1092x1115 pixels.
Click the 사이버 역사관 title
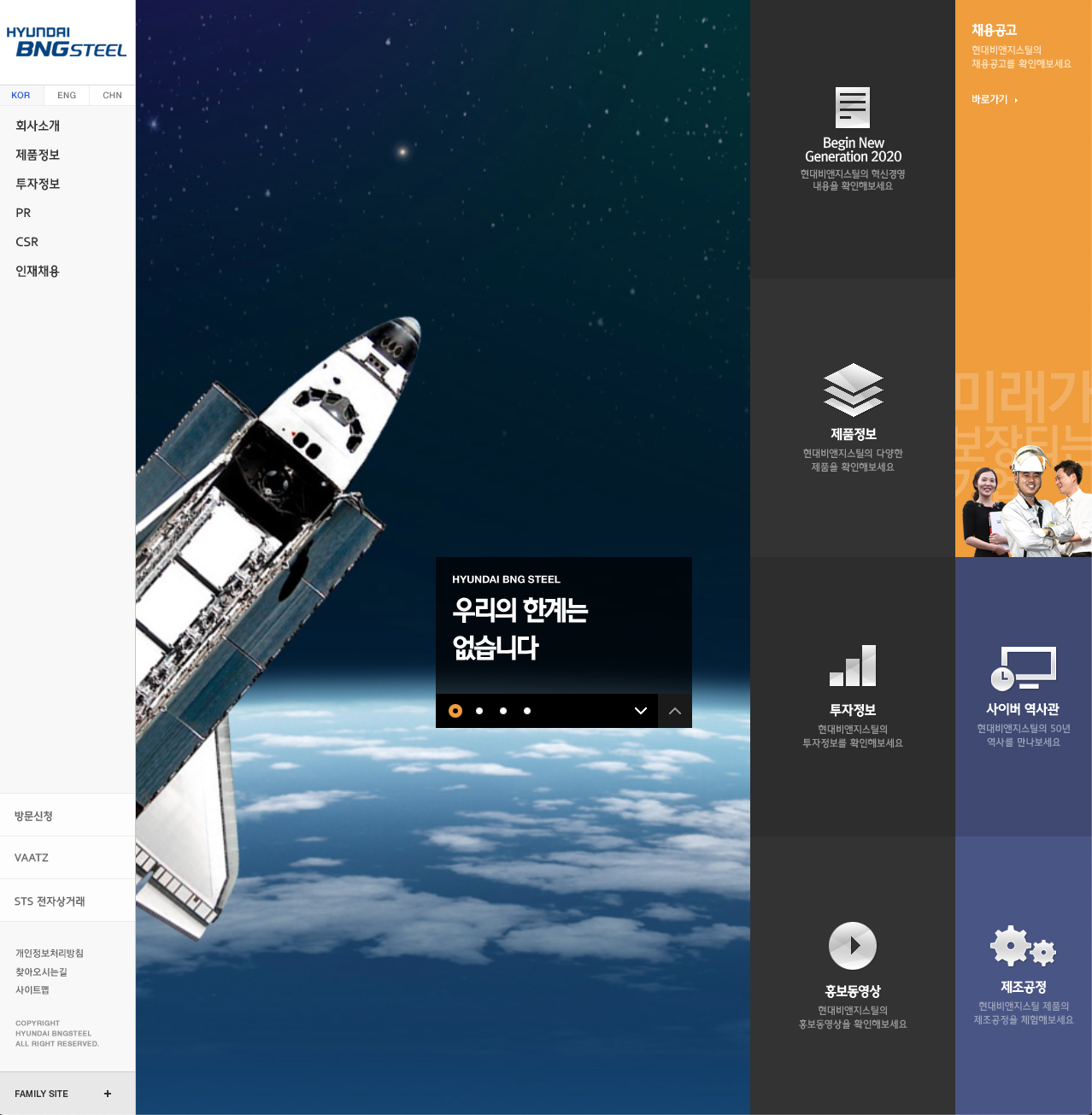click(1023, 709)
